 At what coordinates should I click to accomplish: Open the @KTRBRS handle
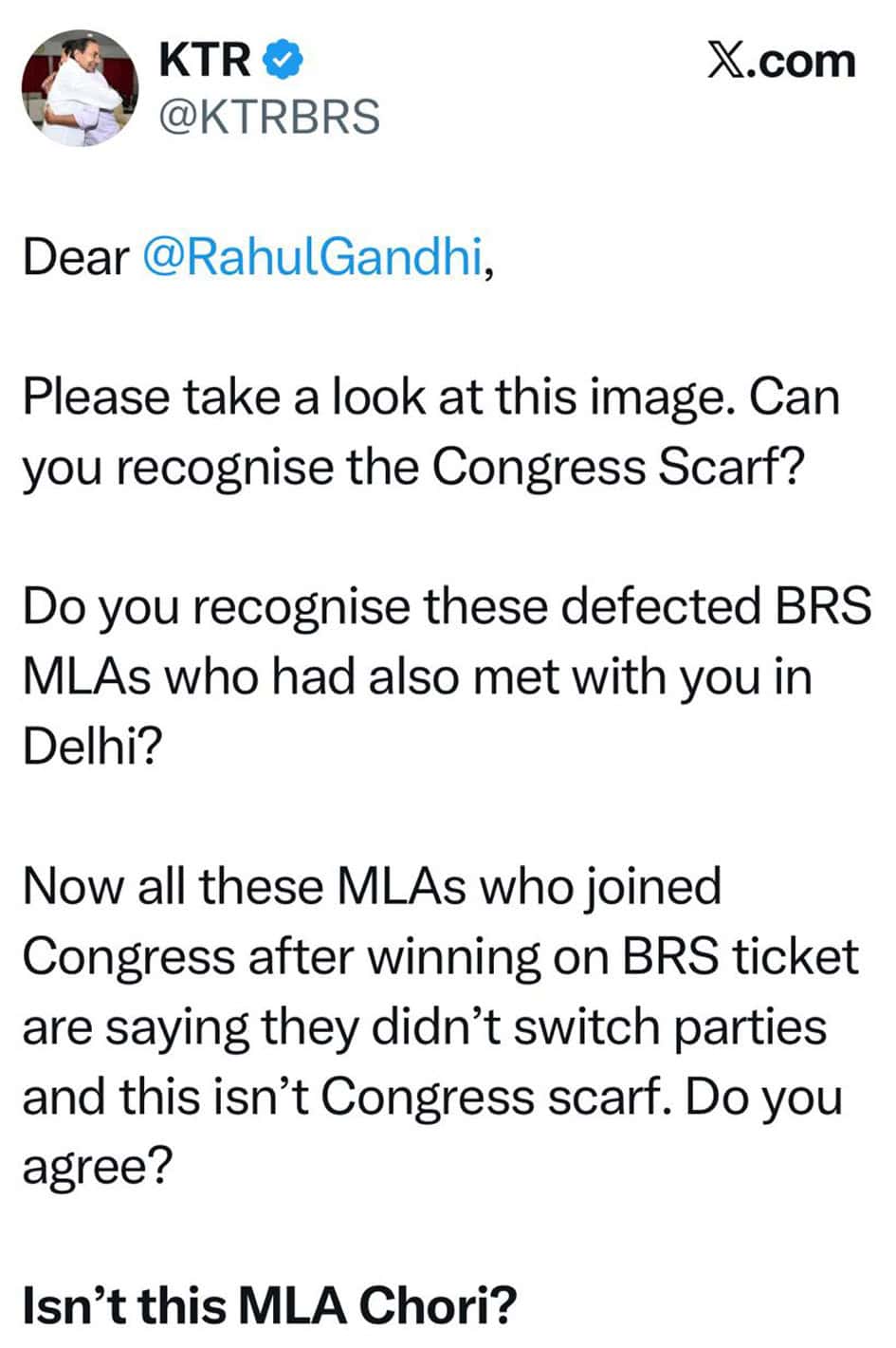[270, 118]
